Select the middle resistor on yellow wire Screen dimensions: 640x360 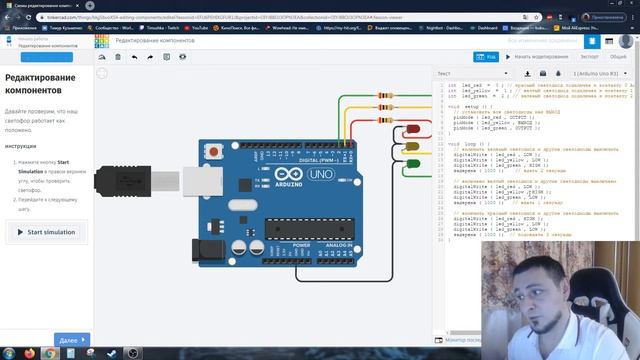[x=385, y=107]
